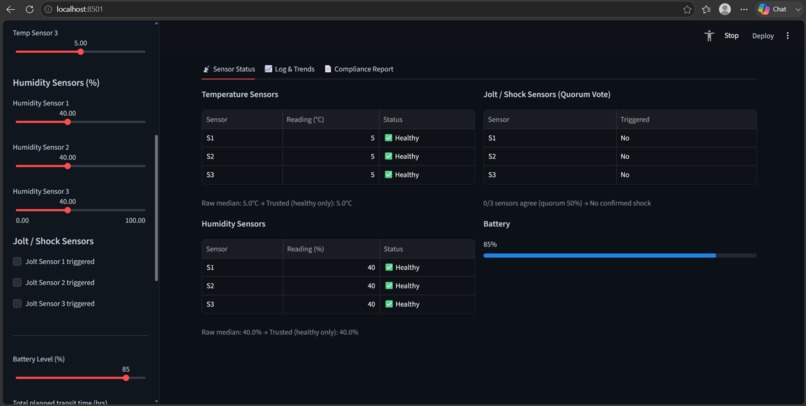The height and width of the screenshot is (406, 806).
Task: Stop the running Streamlit script
Action: tap(731, 35)
